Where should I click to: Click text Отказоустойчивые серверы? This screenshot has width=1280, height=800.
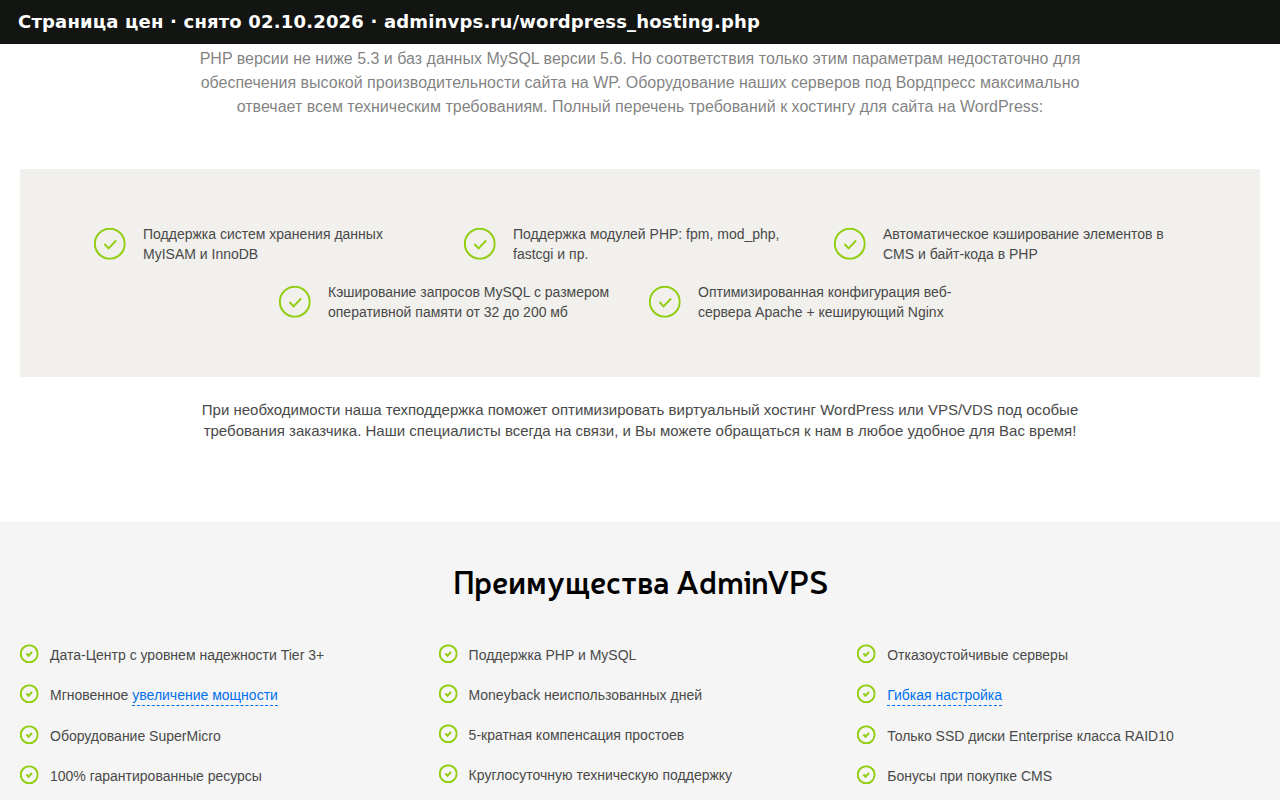pos(977,655)
